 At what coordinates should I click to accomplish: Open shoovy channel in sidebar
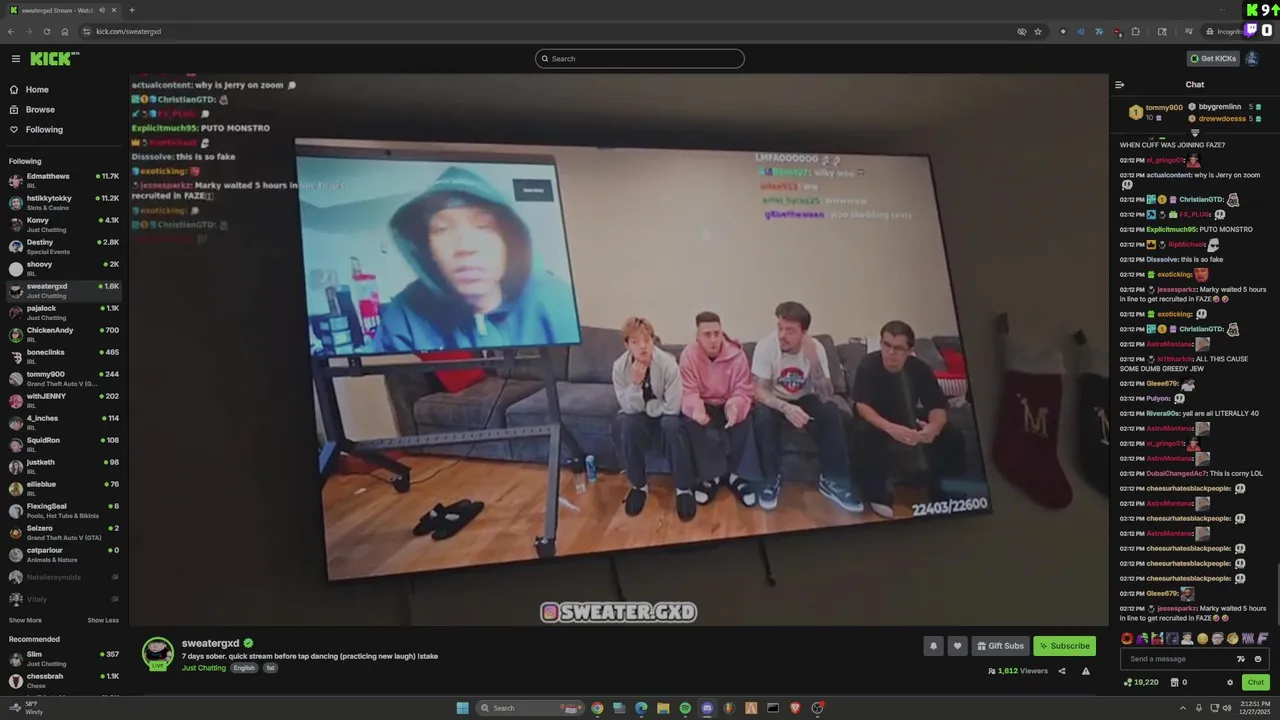pos(64,268)
